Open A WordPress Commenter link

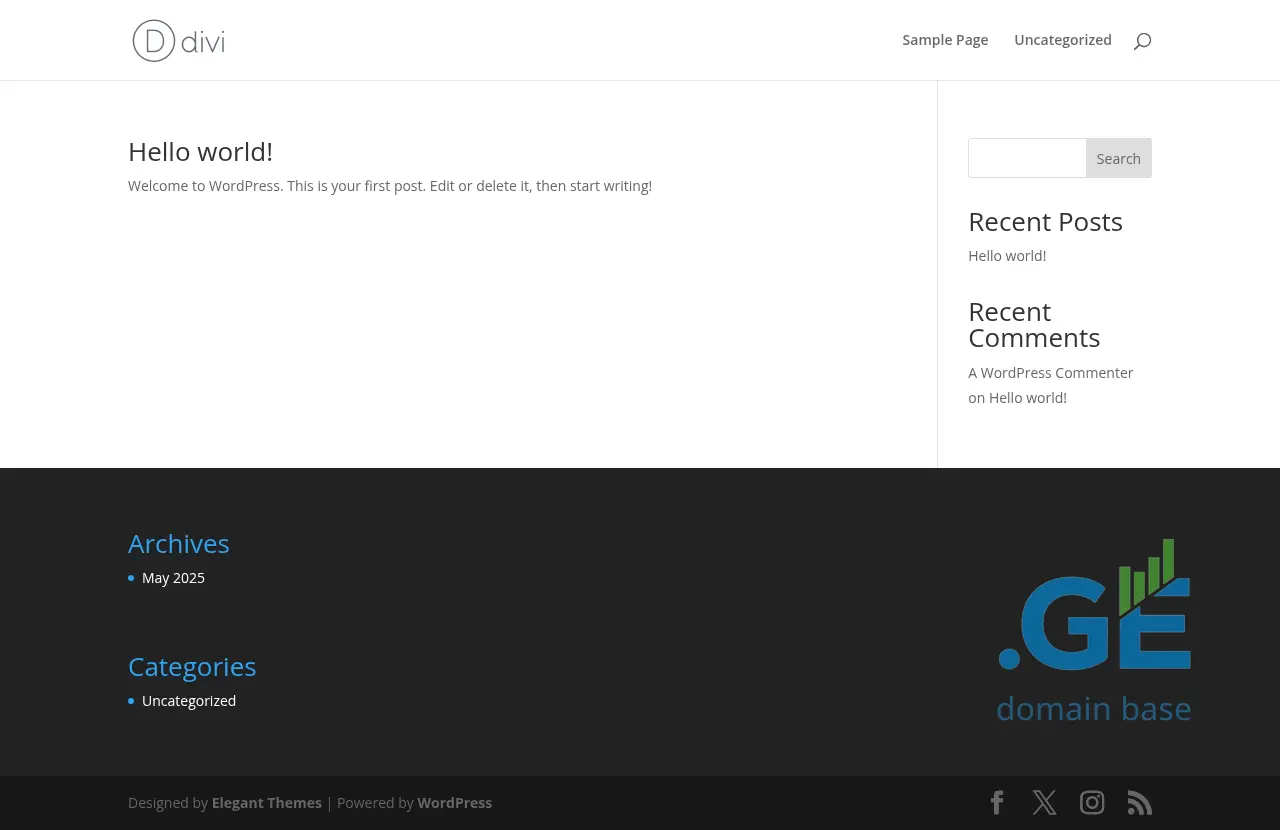1050,373
